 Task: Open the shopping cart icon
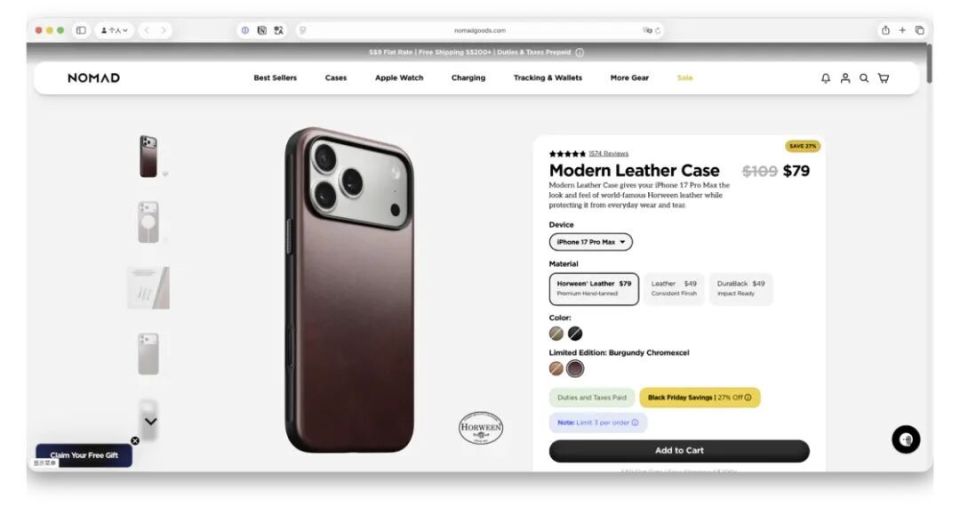pos(883,78)
